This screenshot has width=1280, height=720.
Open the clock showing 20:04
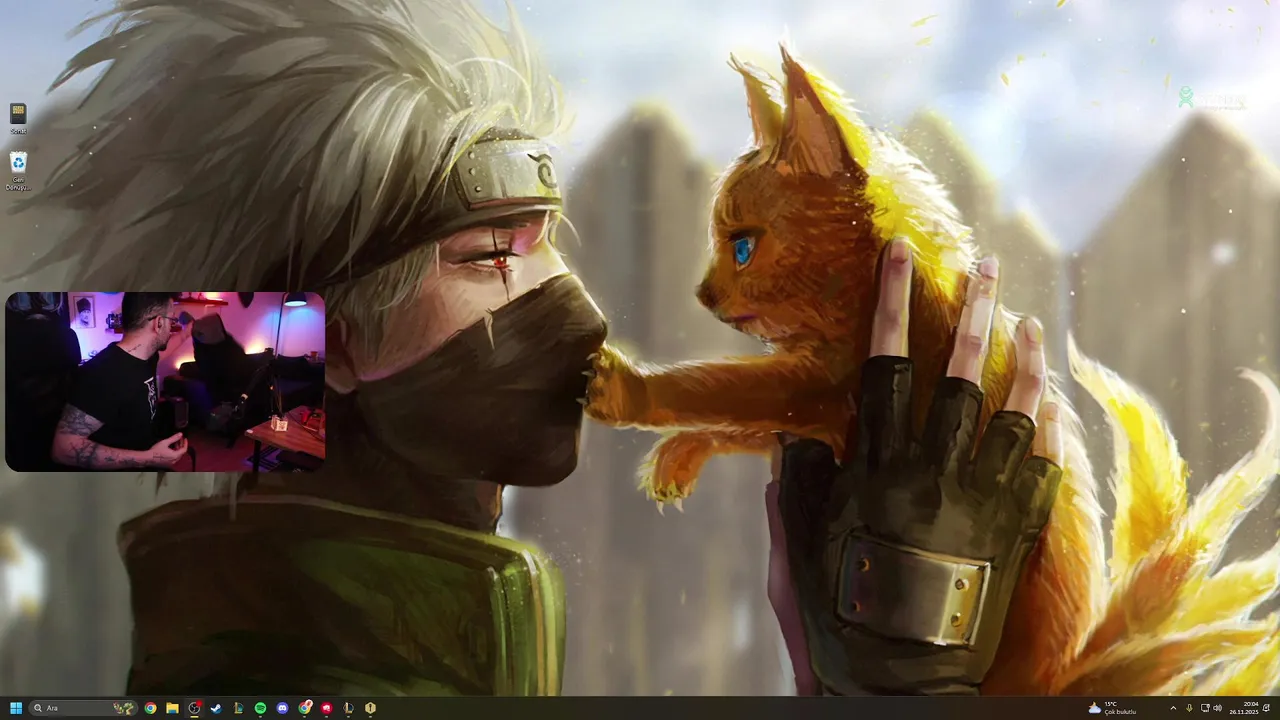point(1244,708)
